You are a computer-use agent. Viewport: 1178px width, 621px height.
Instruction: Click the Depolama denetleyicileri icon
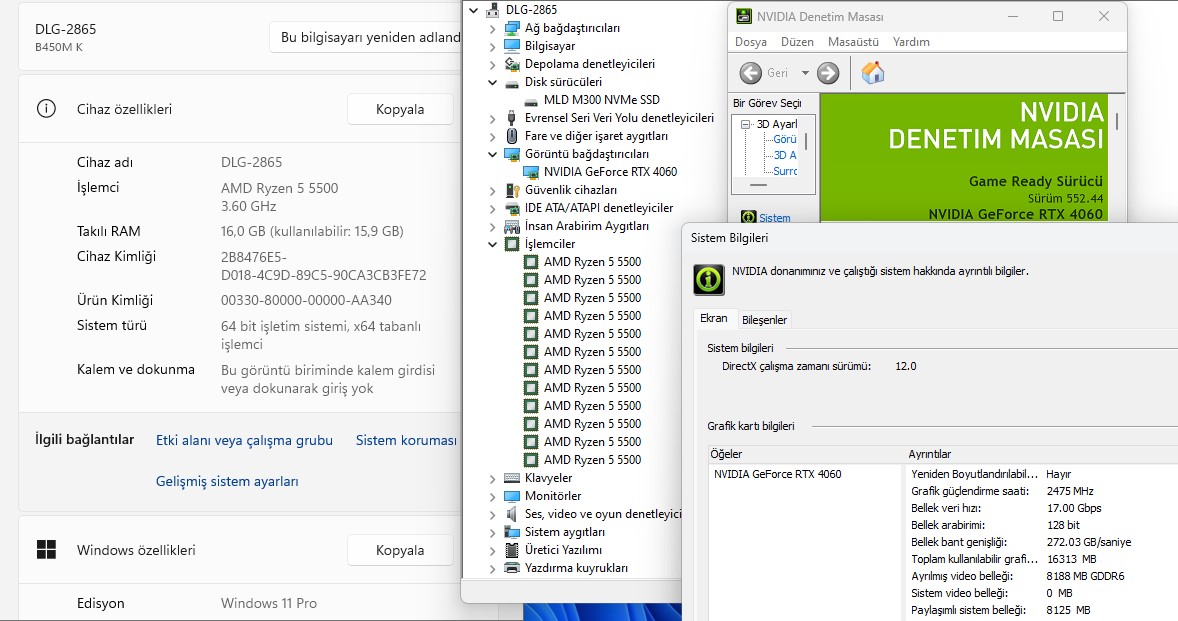tap(512, 64)
